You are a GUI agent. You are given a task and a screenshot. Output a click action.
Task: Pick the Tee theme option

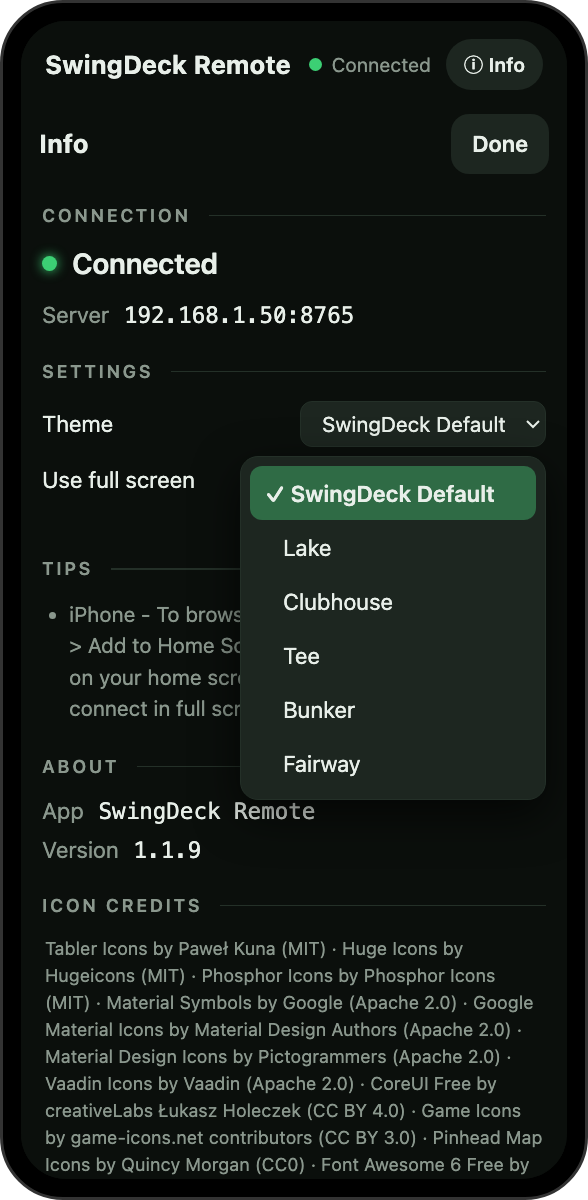[393, 656]
